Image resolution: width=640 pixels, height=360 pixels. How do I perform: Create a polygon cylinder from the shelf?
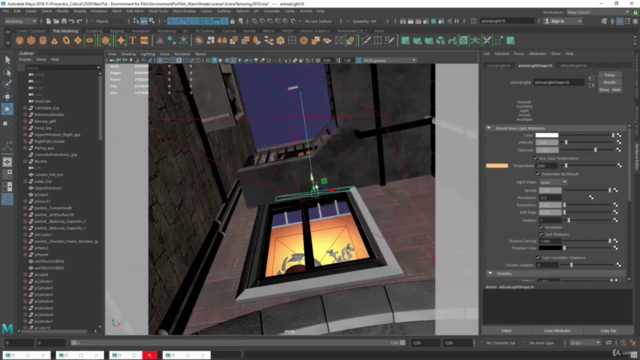point(43,40)
